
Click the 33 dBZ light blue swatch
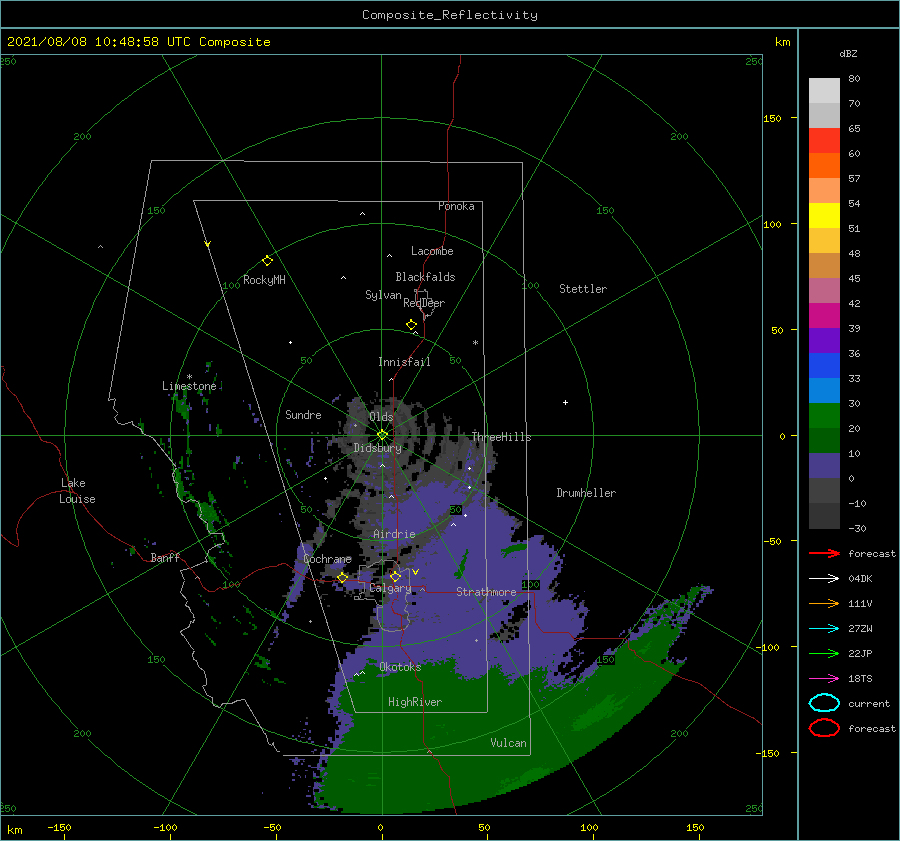(824, 390)
